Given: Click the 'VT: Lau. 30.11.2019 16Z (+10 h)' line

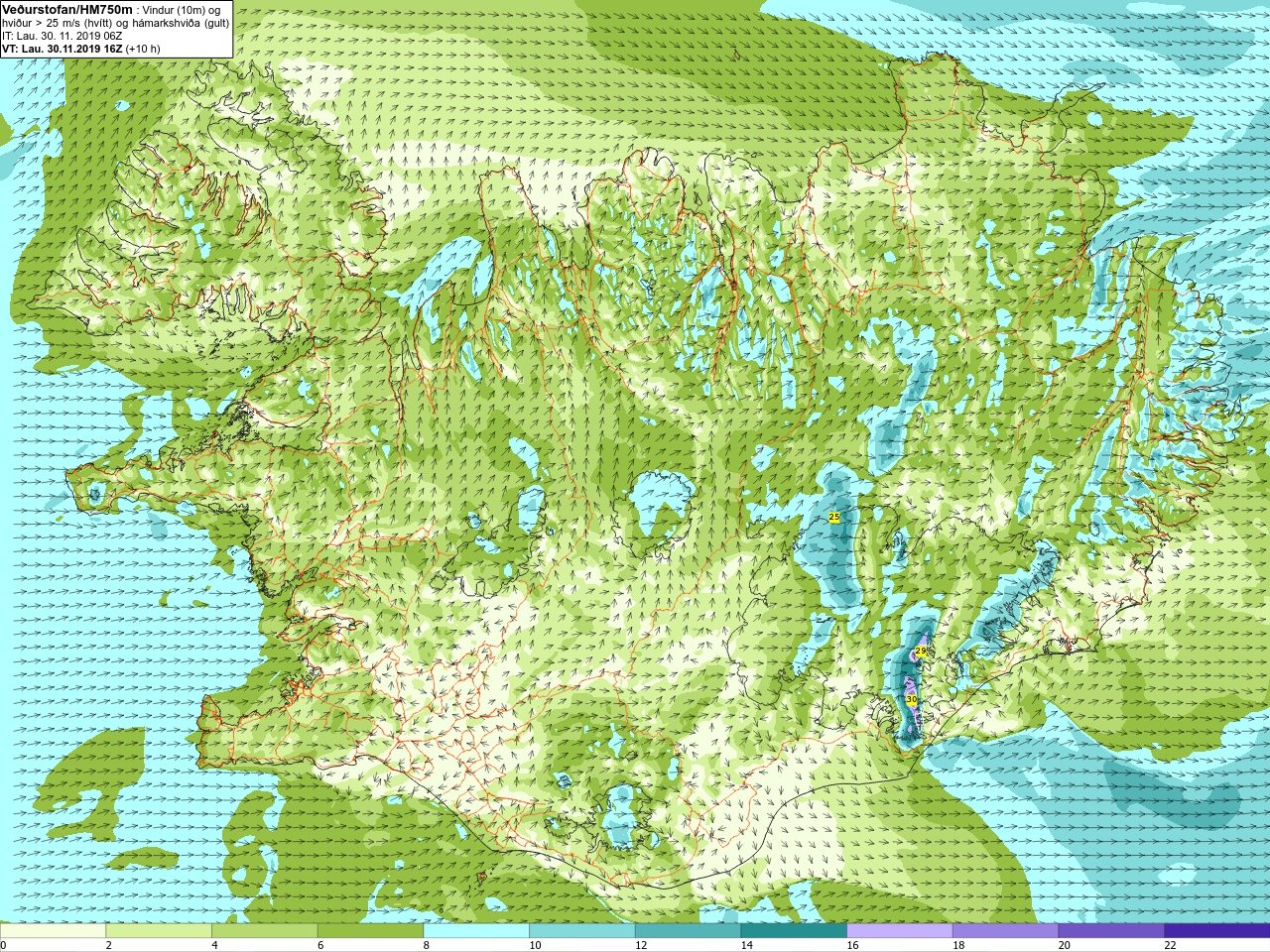Looking at the screenshot, I should [81, 49].
